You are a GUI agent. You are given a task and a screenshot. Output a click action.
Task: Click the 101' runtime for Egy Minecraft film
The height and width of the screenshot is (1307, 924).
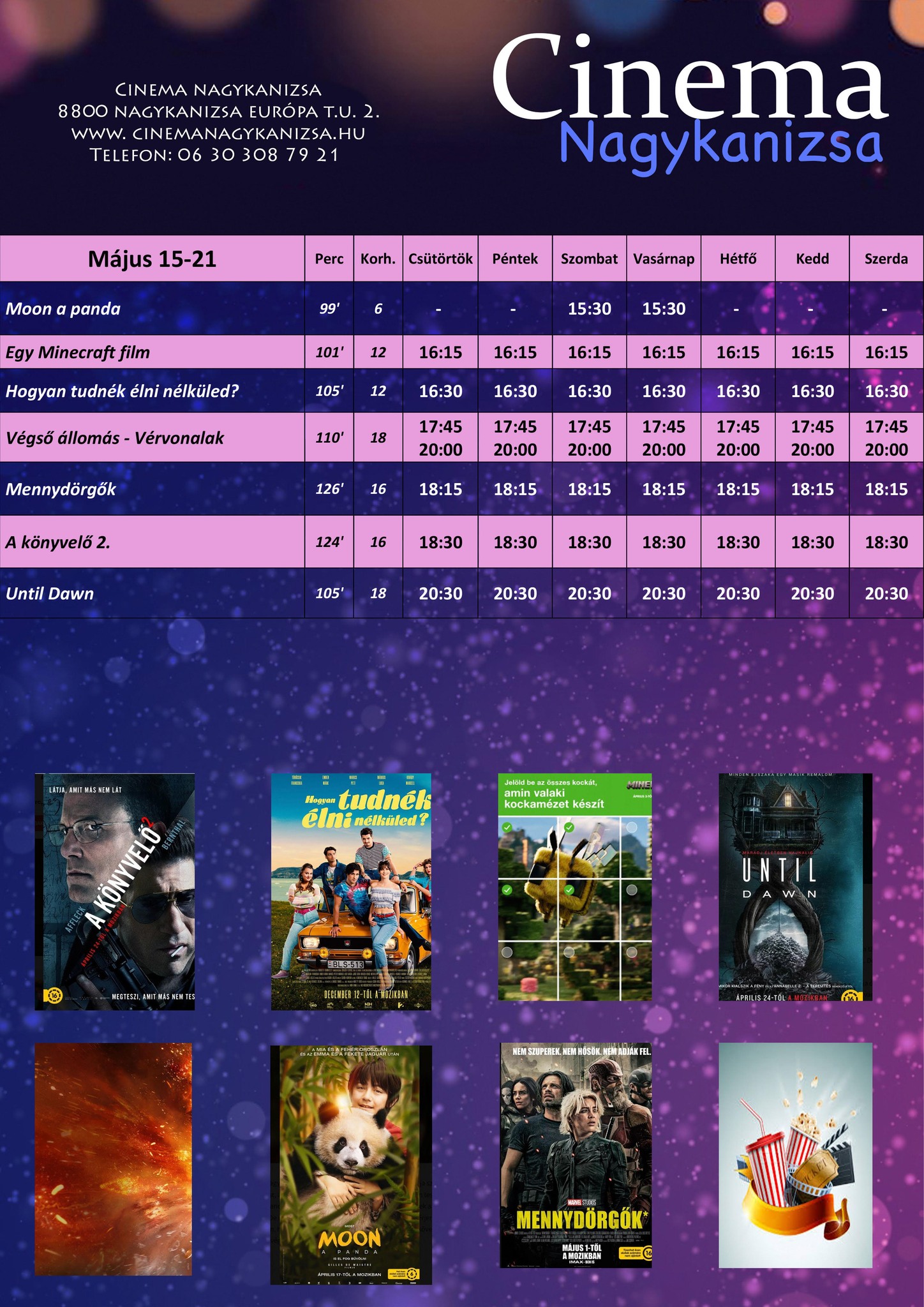pos(329,352)
